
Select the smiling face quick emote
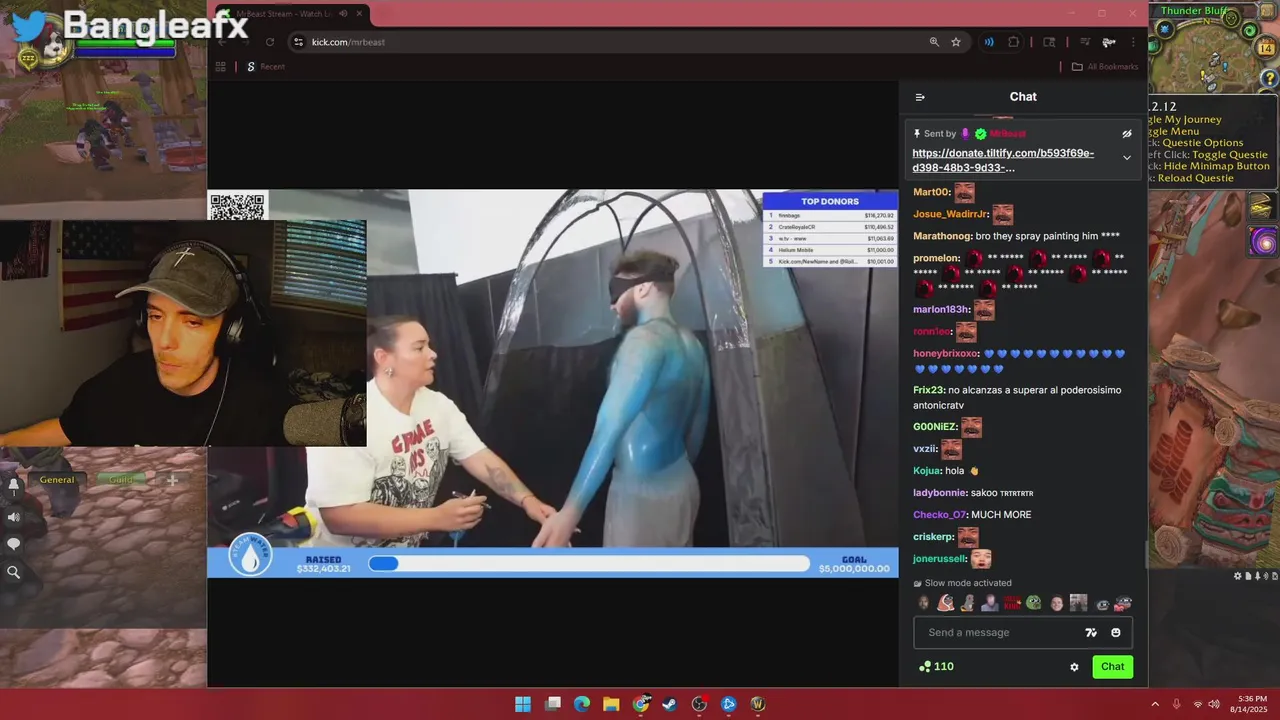coord(1056,603)
